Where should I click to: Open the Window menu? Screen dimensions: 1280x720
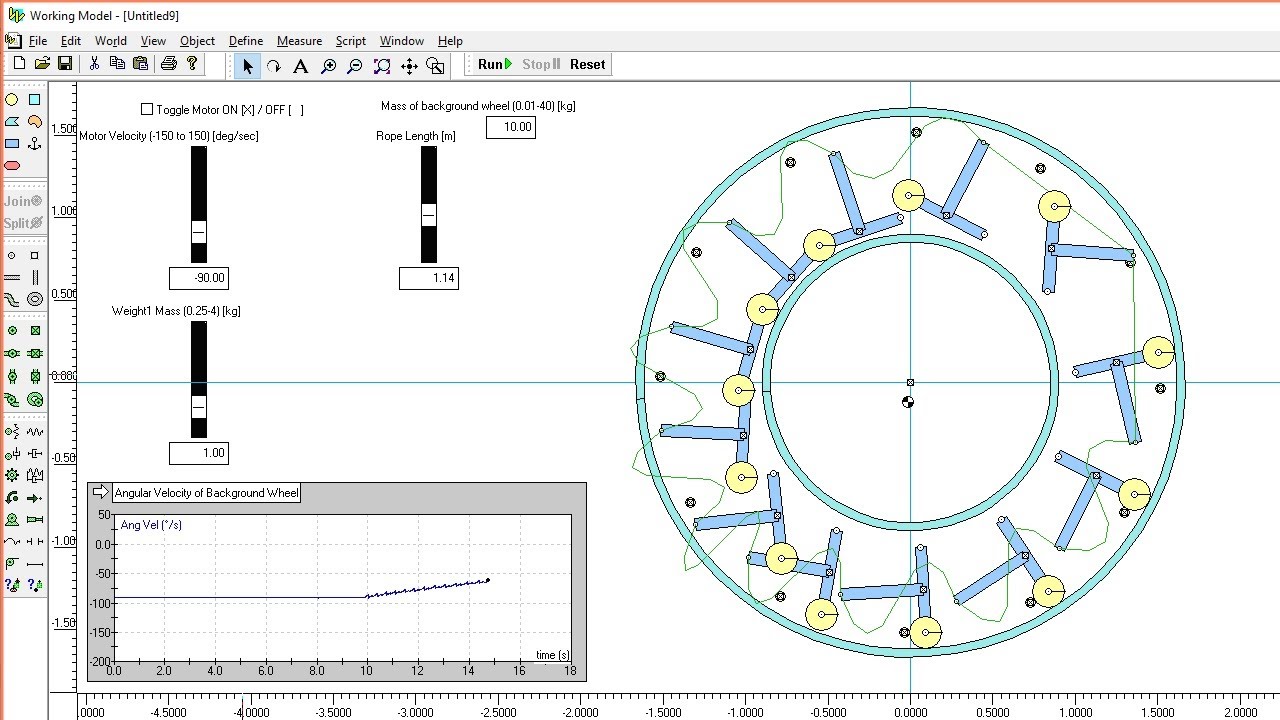point(402,41)
